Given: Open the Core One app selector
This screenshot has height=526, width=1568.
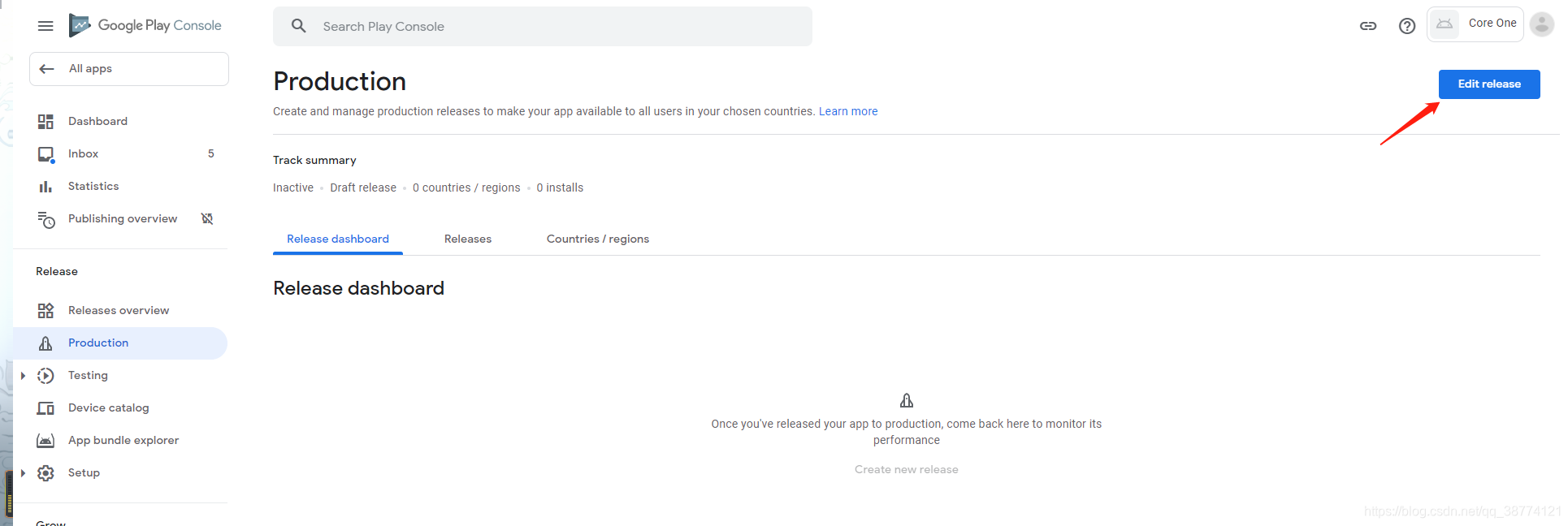Looking at the screenshot, I should [x=1475, y=24].
